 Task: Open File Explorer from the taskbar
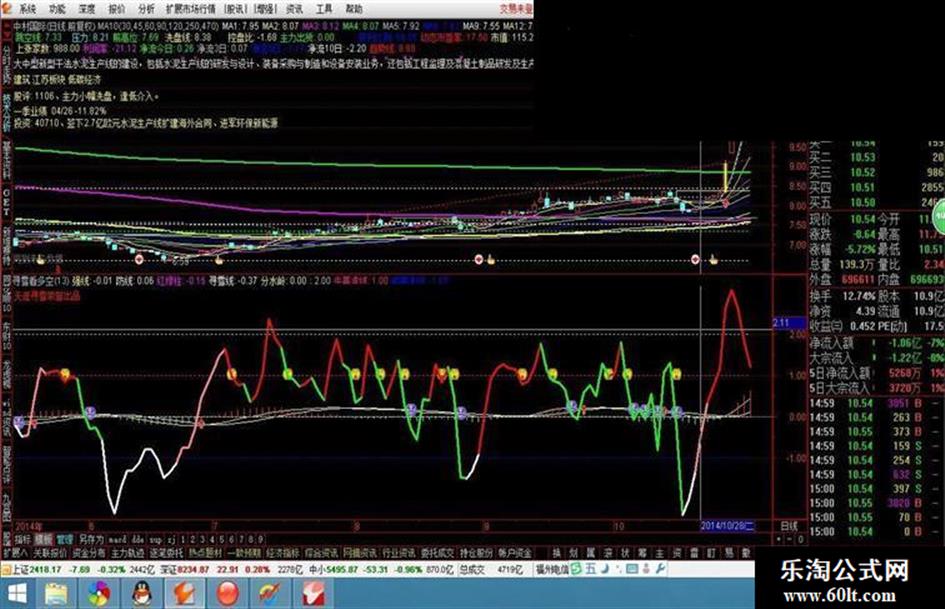pos(57,595)
